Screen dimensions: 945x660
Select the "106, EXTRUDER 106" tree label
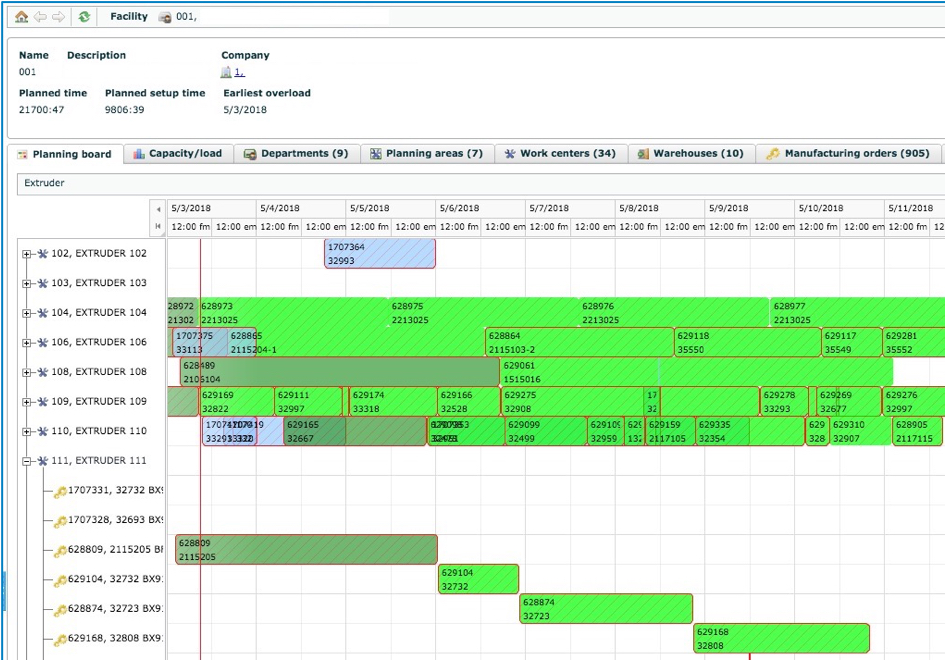(99, 342)
